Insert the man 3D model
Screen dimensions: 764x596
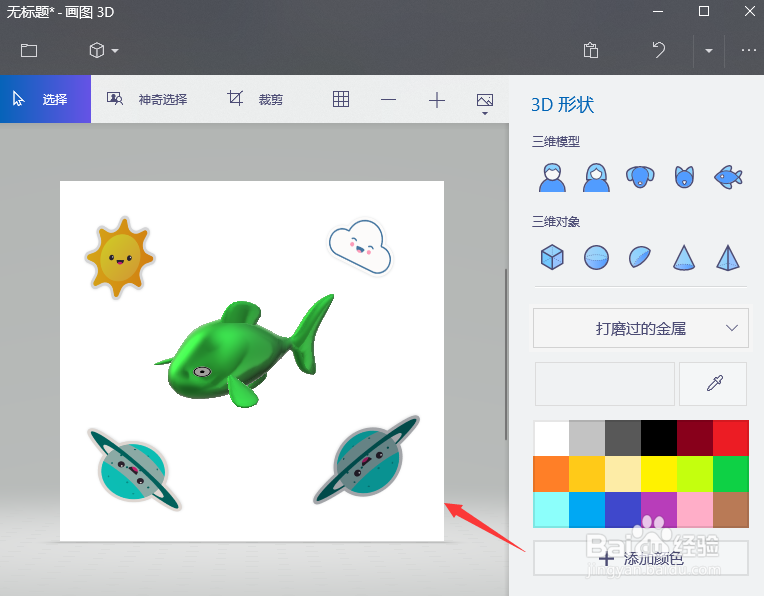(552, 177)
